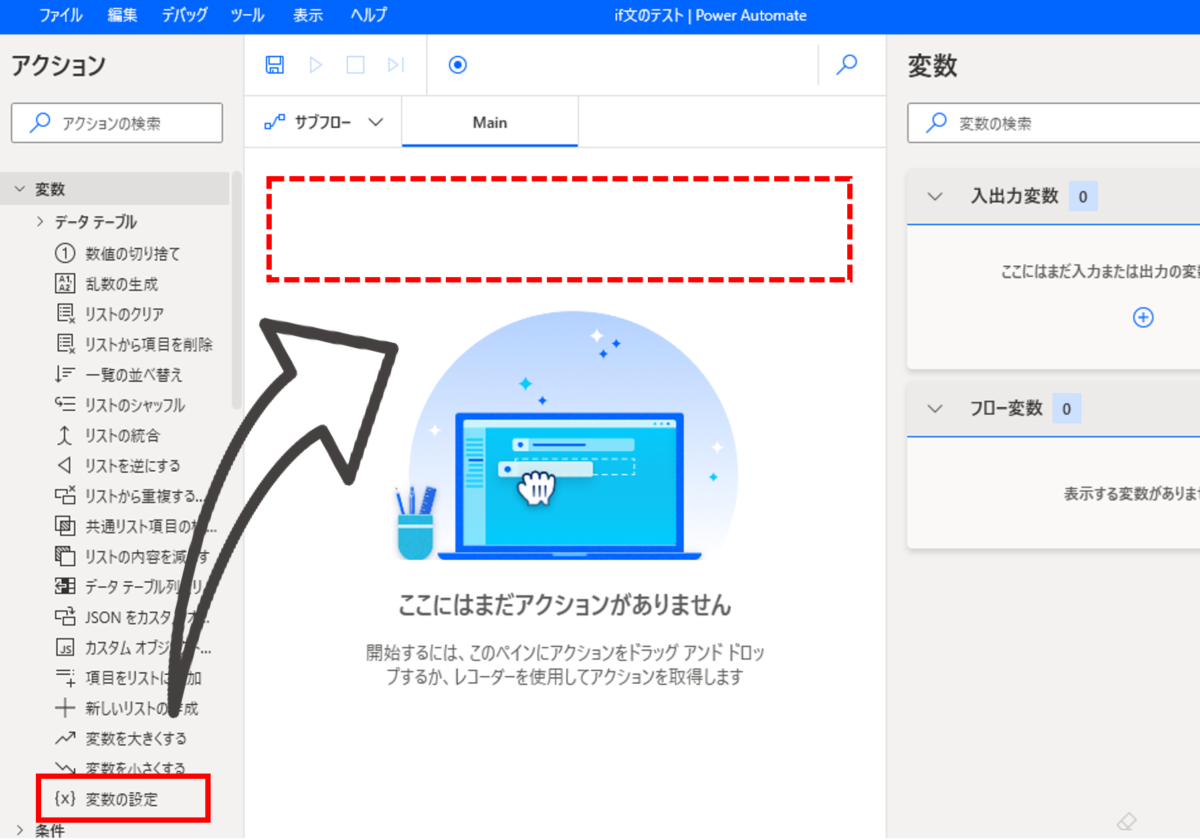Select the 乱数の生成 action
The height and width of the screenshot is (840, 1200).
(120, 284)
